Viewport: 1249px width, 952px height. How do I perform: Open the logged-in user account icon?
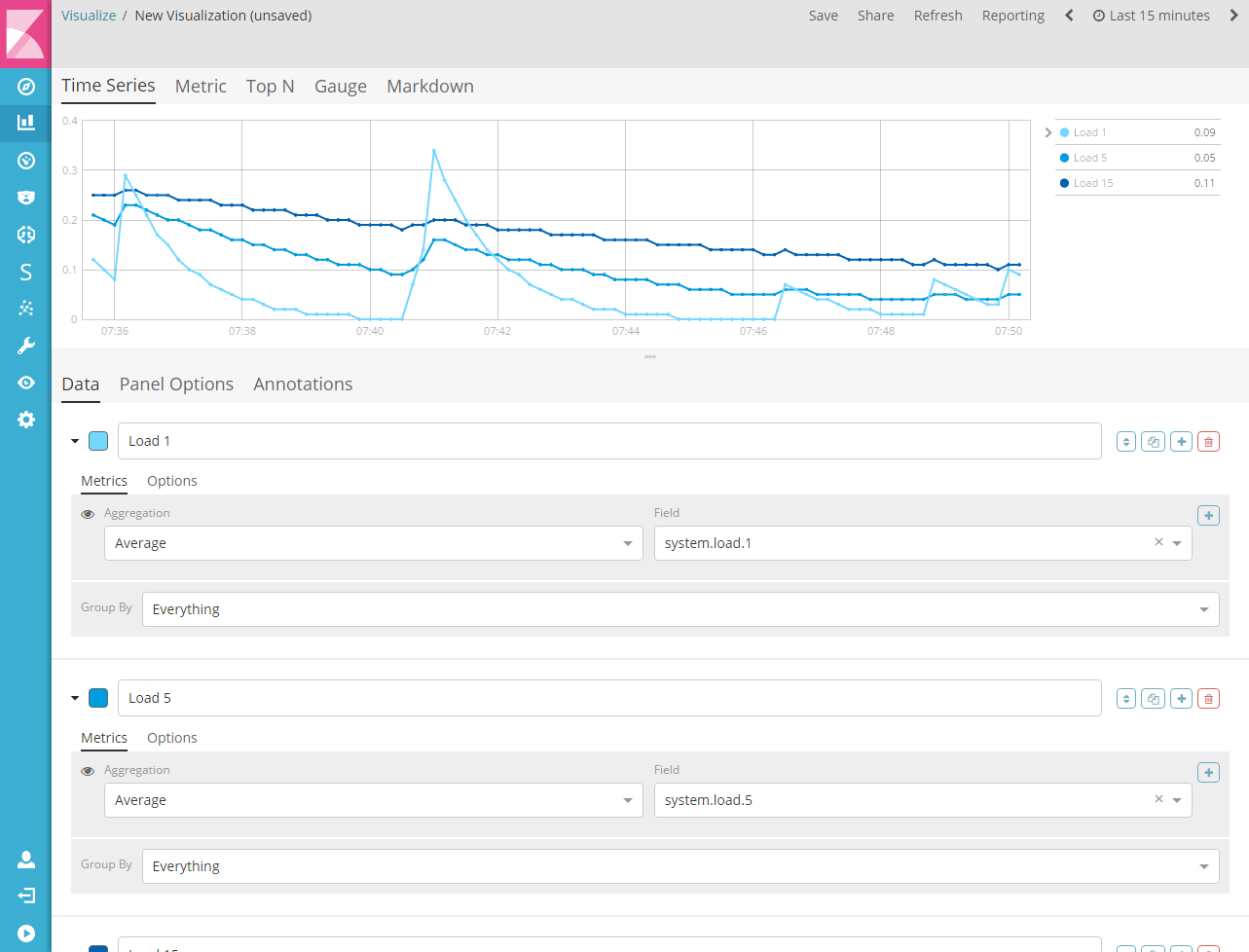[x=25, y=859]
